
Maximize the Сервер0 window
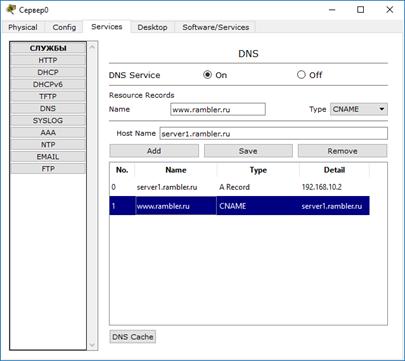(x=360, y=10)
